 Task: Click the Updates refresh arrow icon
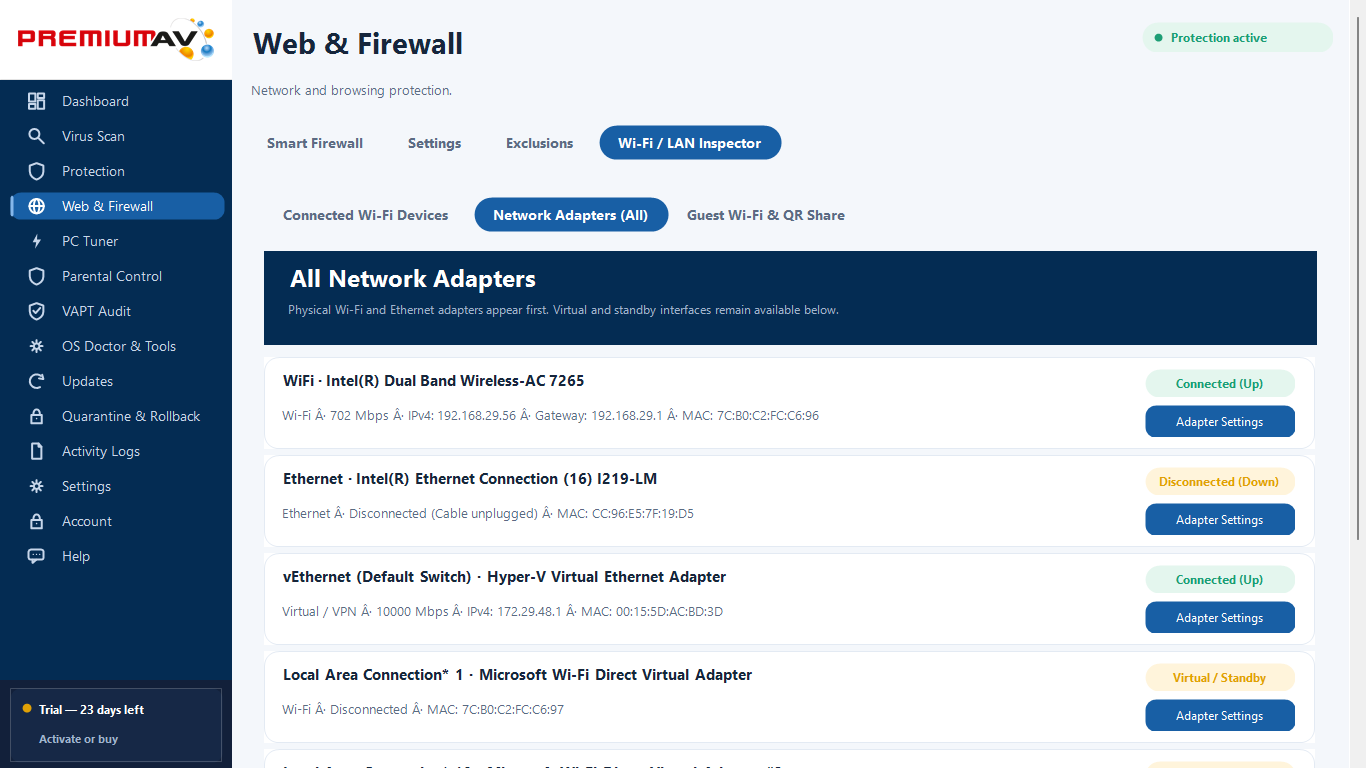tap(37, 381)
